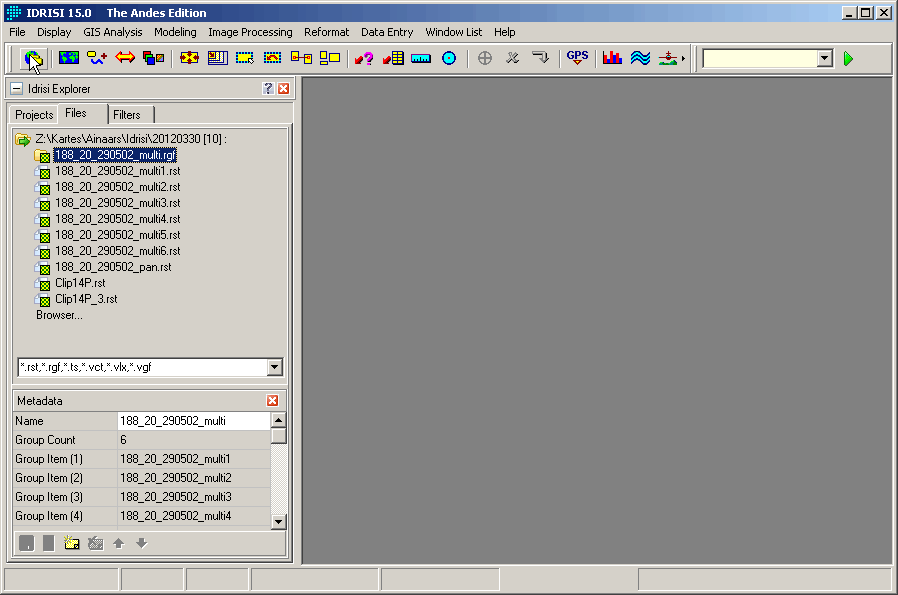This screenshot has width=898, height=595.
Task: Collapse Idrisi Explorer with minus button
Action: pos(17,88)
